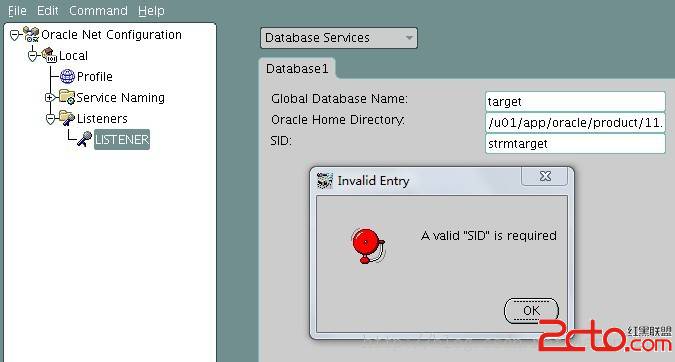Open the File menu
The image size is (675, 362).
point(17,10)
